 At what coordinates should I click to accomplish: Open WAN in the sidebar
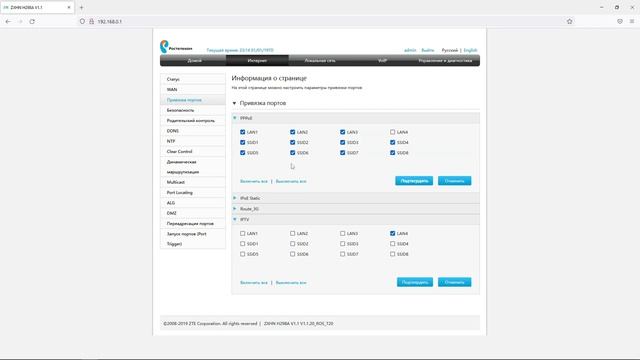(193, 89)
